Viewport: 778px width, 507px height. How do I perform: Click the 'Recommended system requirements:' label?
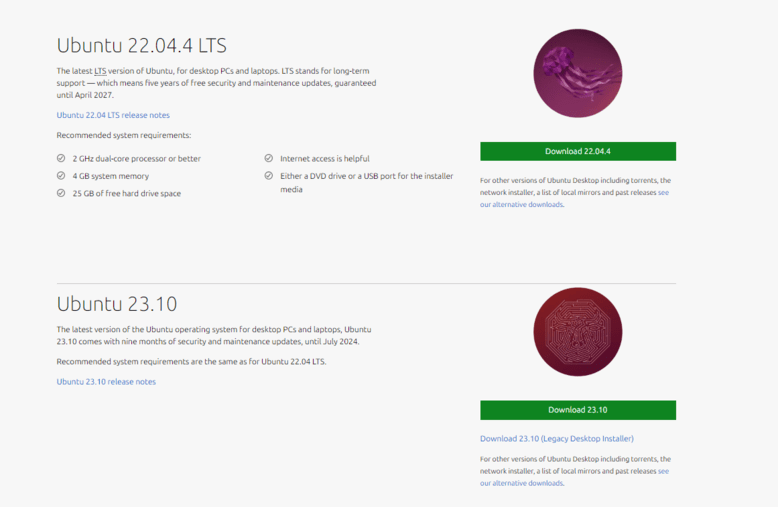[x=123, y=135]
